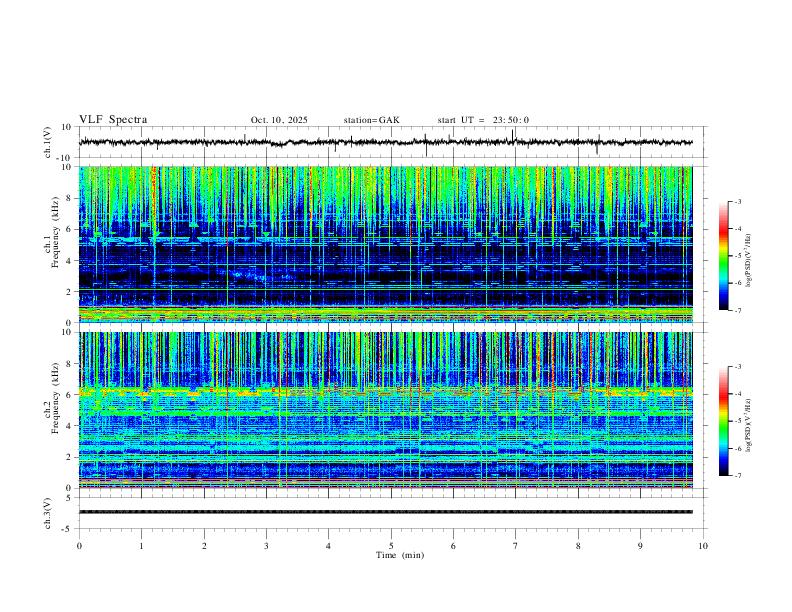Click time-axis tick label "2"
792x612 pixels.
(x=204, y=546)
